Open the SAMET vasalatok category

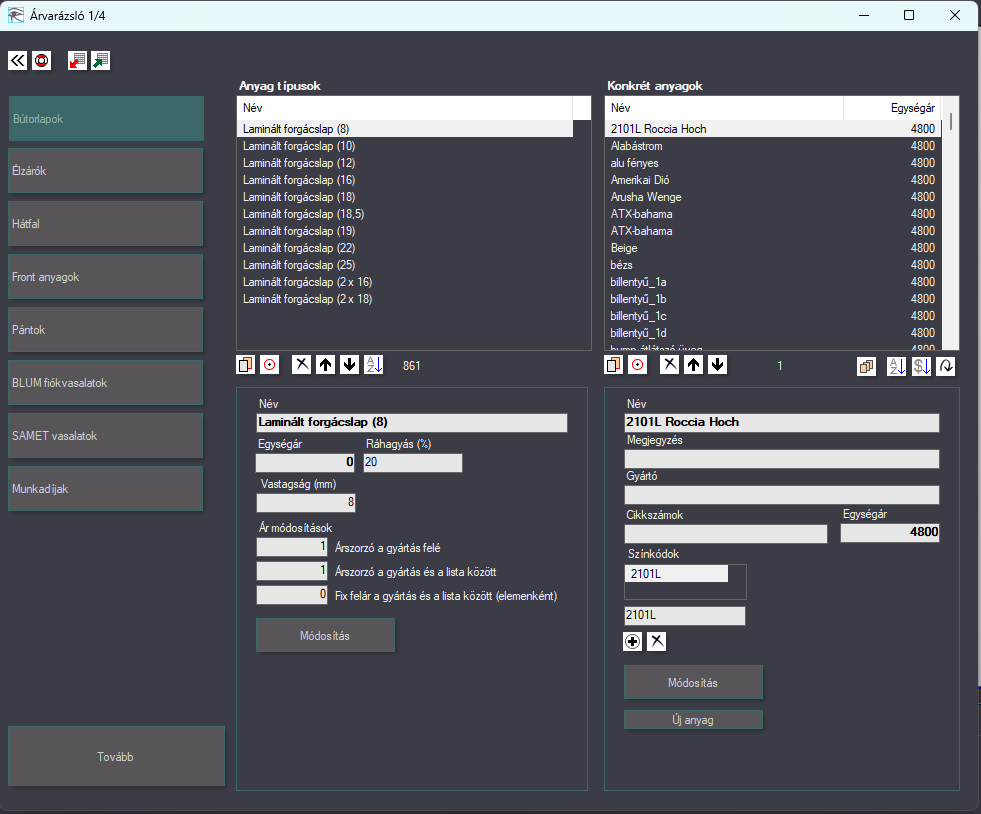pos(106,436)
